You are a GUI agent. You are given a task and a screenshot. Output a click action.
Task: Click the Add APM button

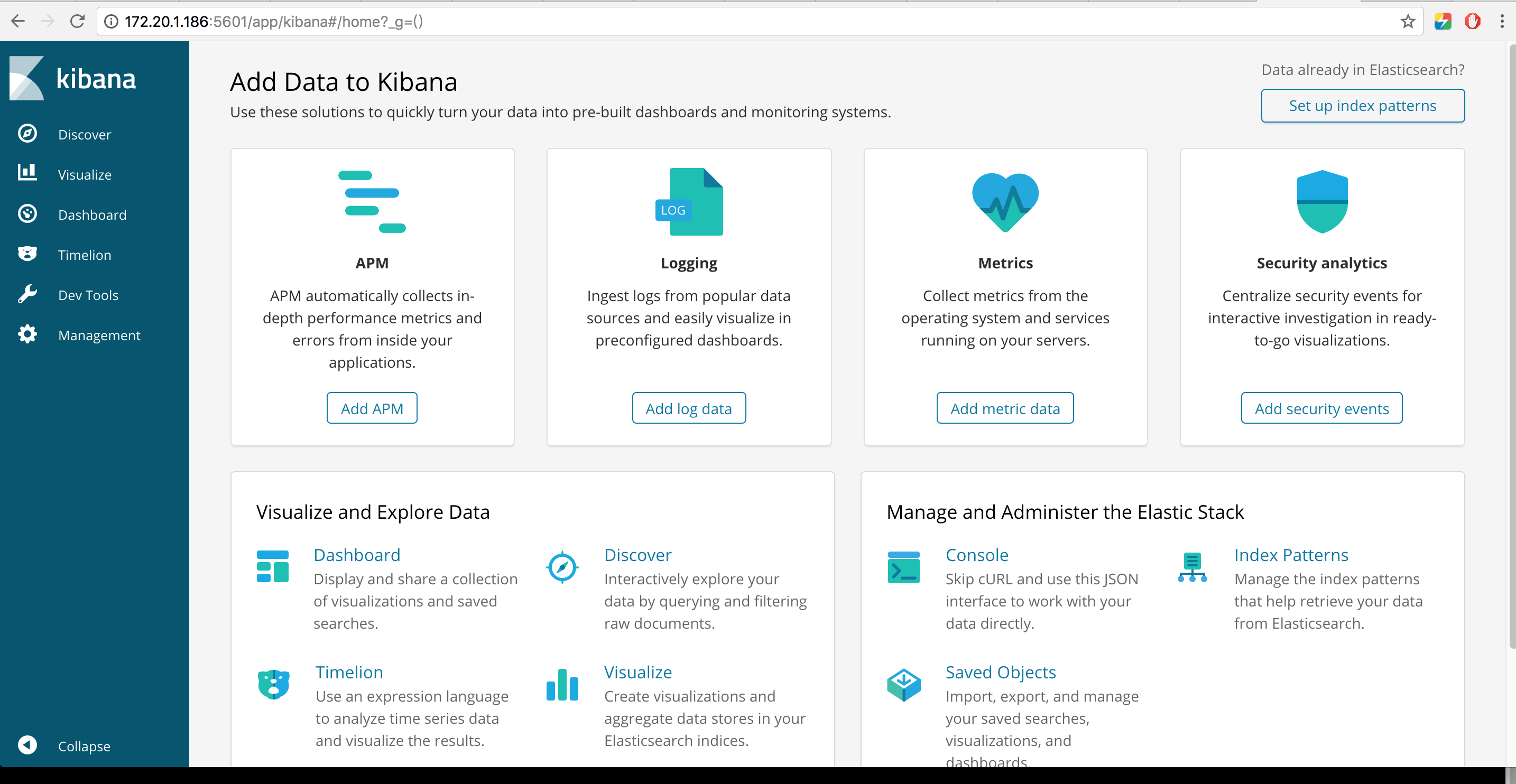coord(372,408)
